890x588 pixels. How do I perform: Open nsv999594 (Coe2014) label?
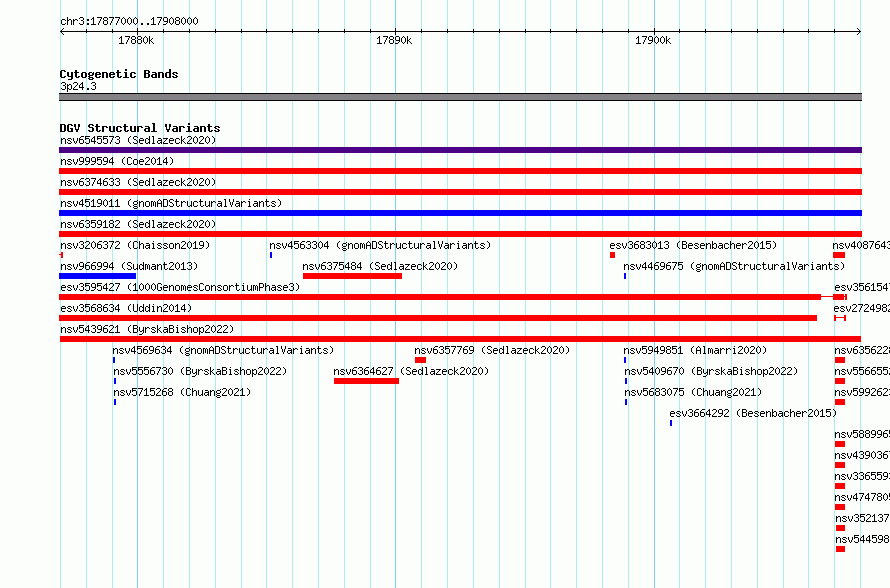tap(117, 161)
